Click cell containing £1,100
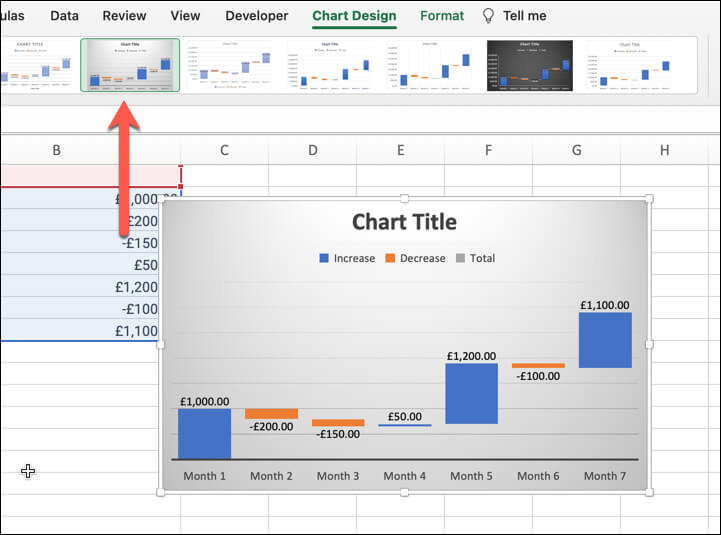 coord(80,331)
